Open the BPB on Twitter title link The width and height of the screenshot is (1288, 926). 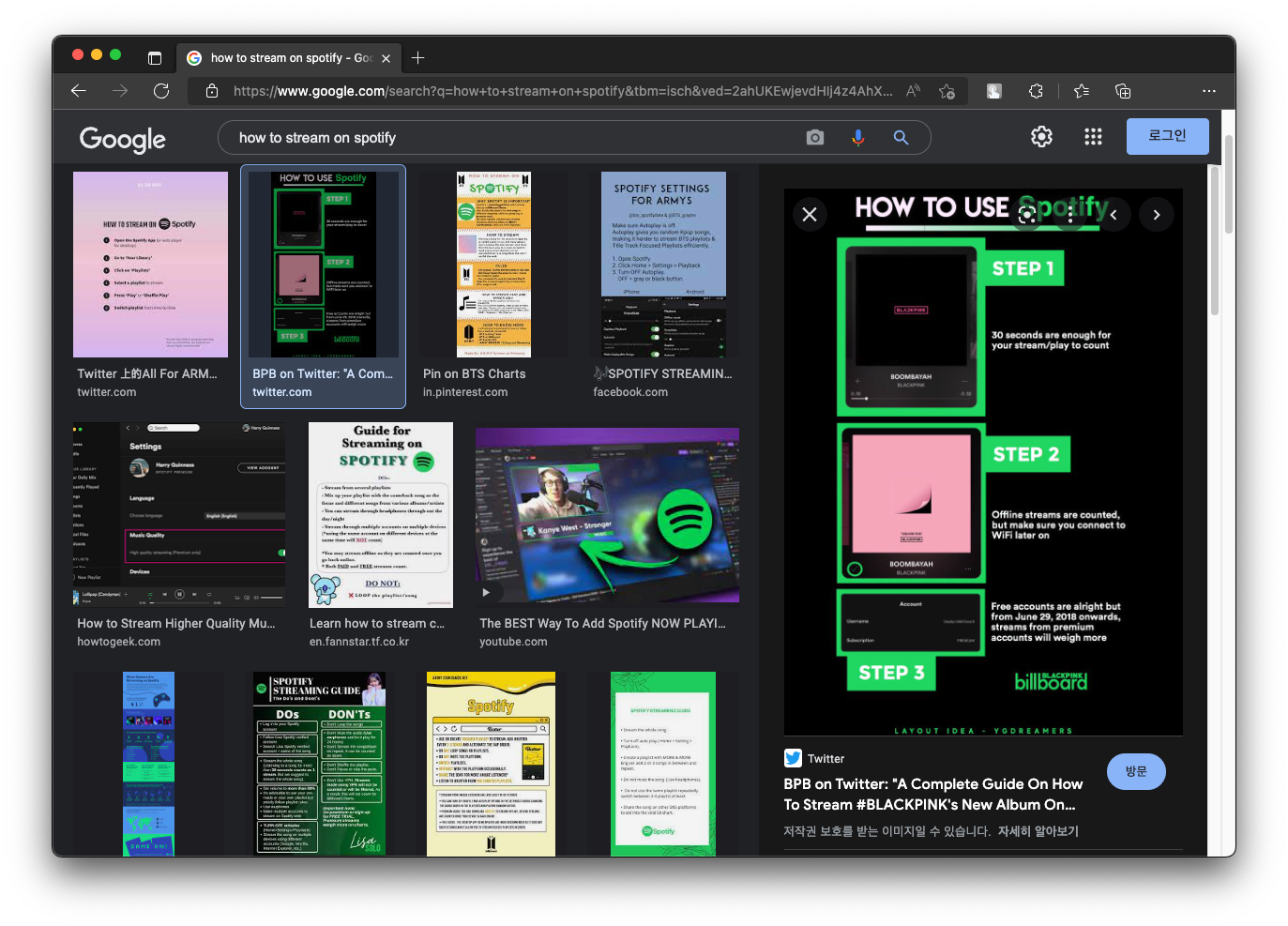(933, 794)
